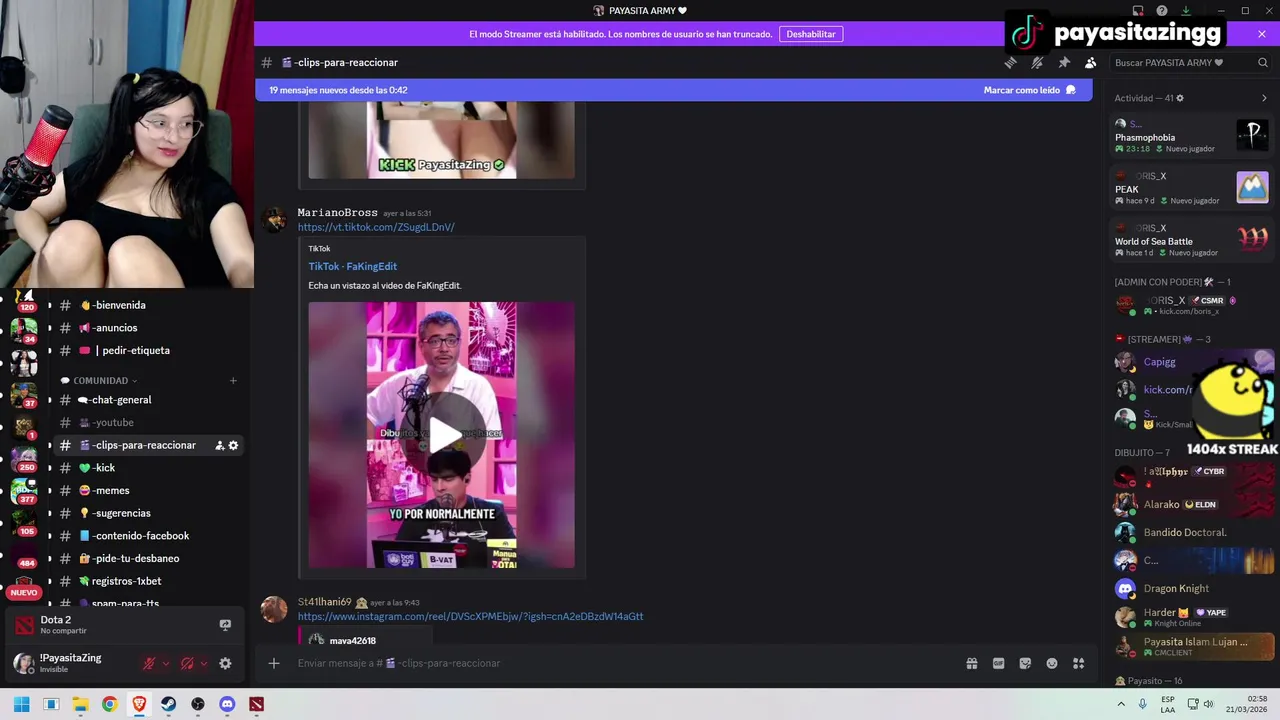The width and height of the screenshot is (1280, 720).
Task: Toggle headphone deafen in user panel
Action: [x=187, y=663]
